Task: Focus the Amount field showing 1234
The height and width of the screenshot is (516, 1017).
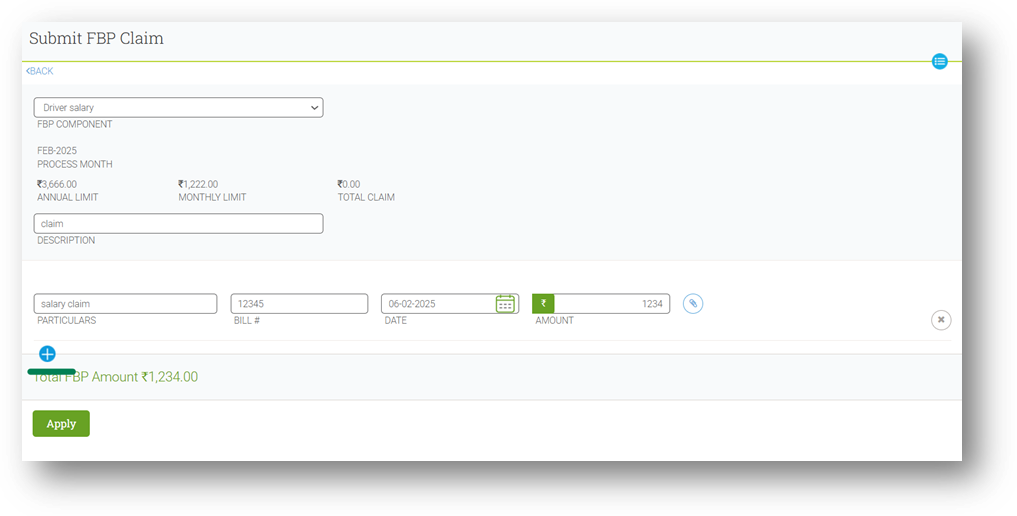Action: click(612, 303)
